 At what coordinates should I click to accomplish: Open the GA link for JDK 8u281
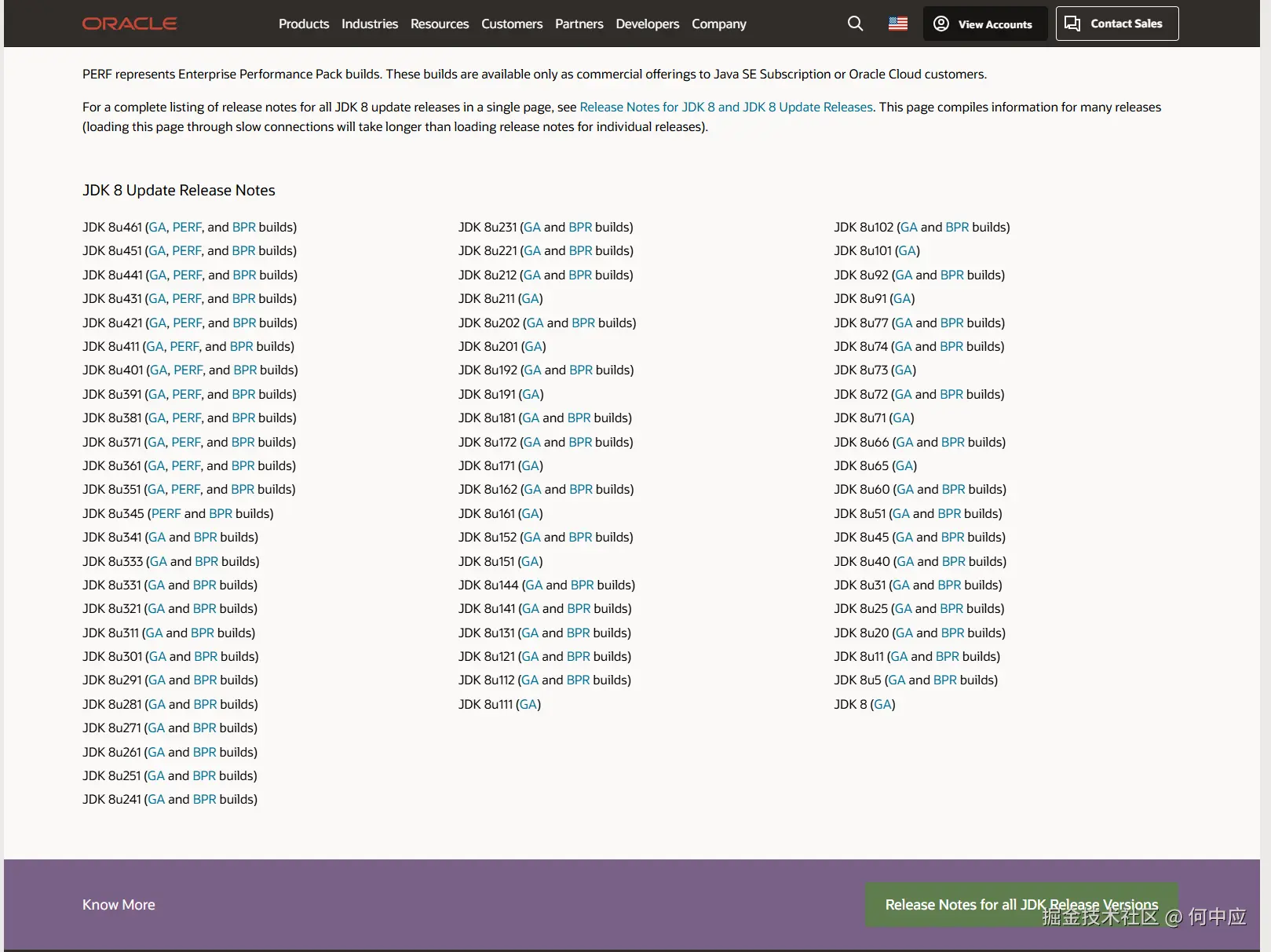[156, 704]
